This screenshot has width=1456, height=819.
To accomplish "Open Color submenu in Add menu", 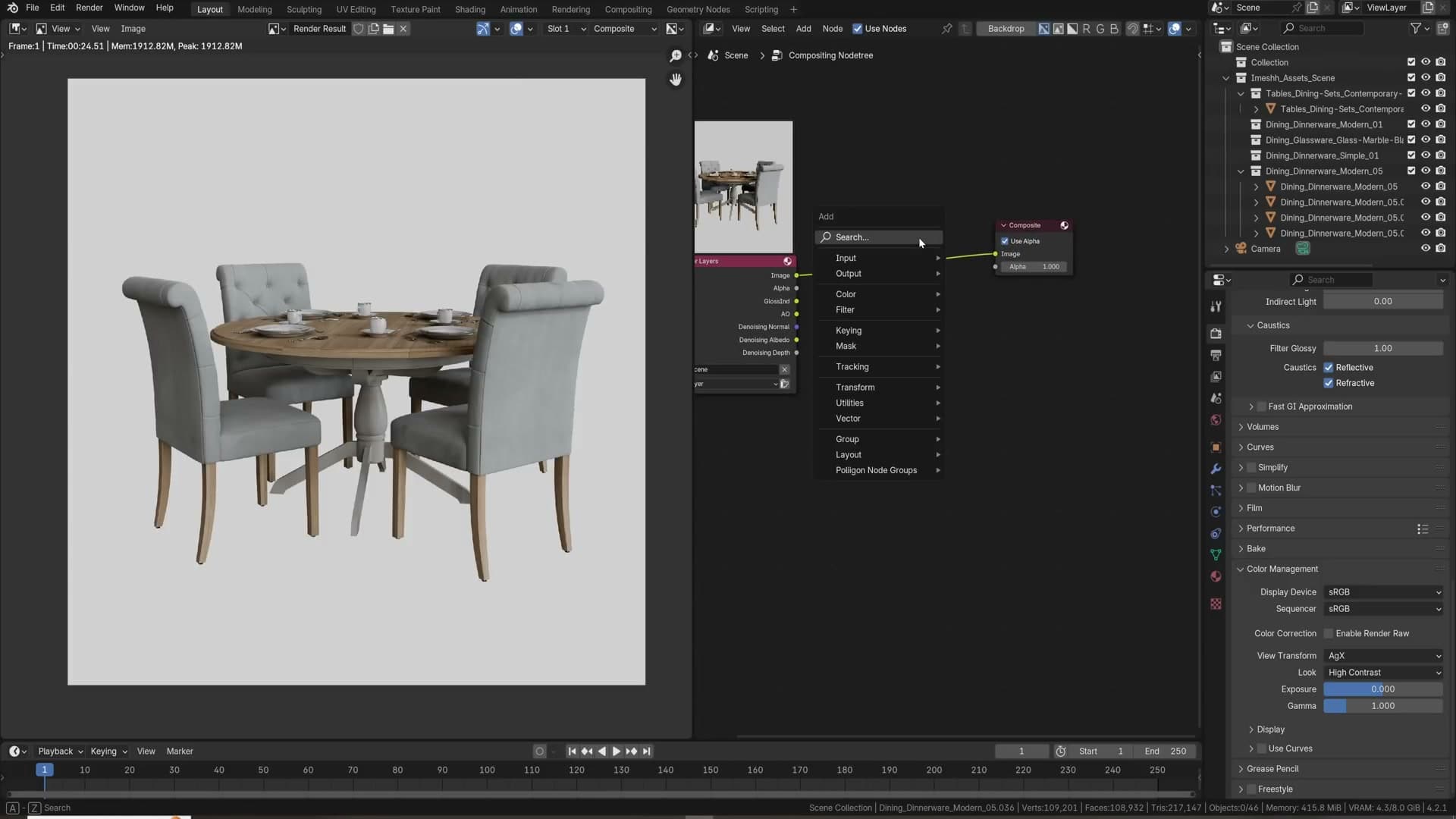I will point(880,294).
